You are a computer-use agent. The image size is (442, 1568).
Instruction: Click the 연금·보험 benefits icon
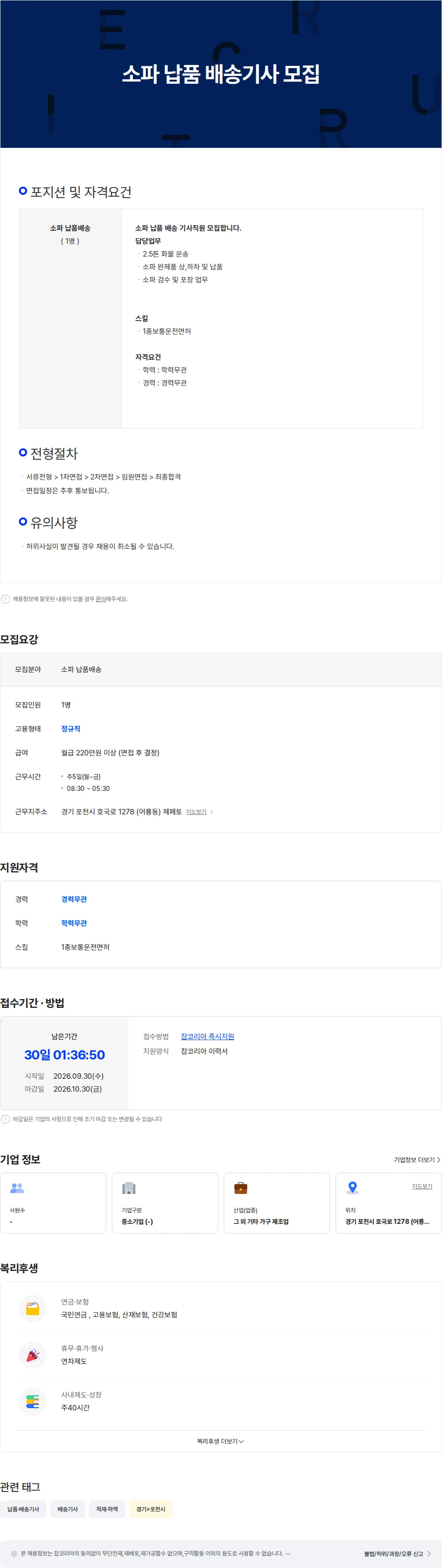tap(33, 1308)
